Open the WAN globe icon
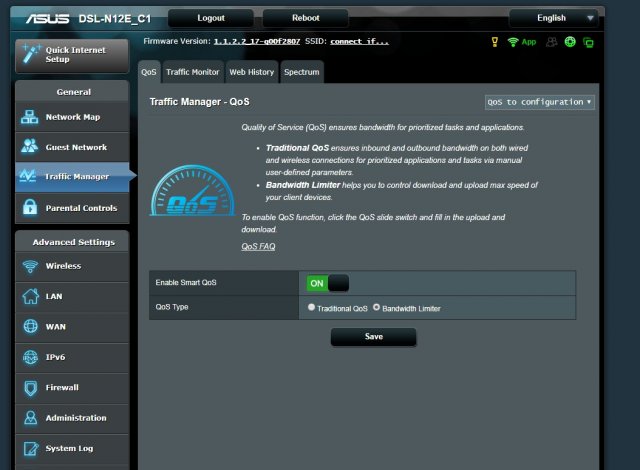The width and height of the screenshot is (640, 470). tap(29, 327)
